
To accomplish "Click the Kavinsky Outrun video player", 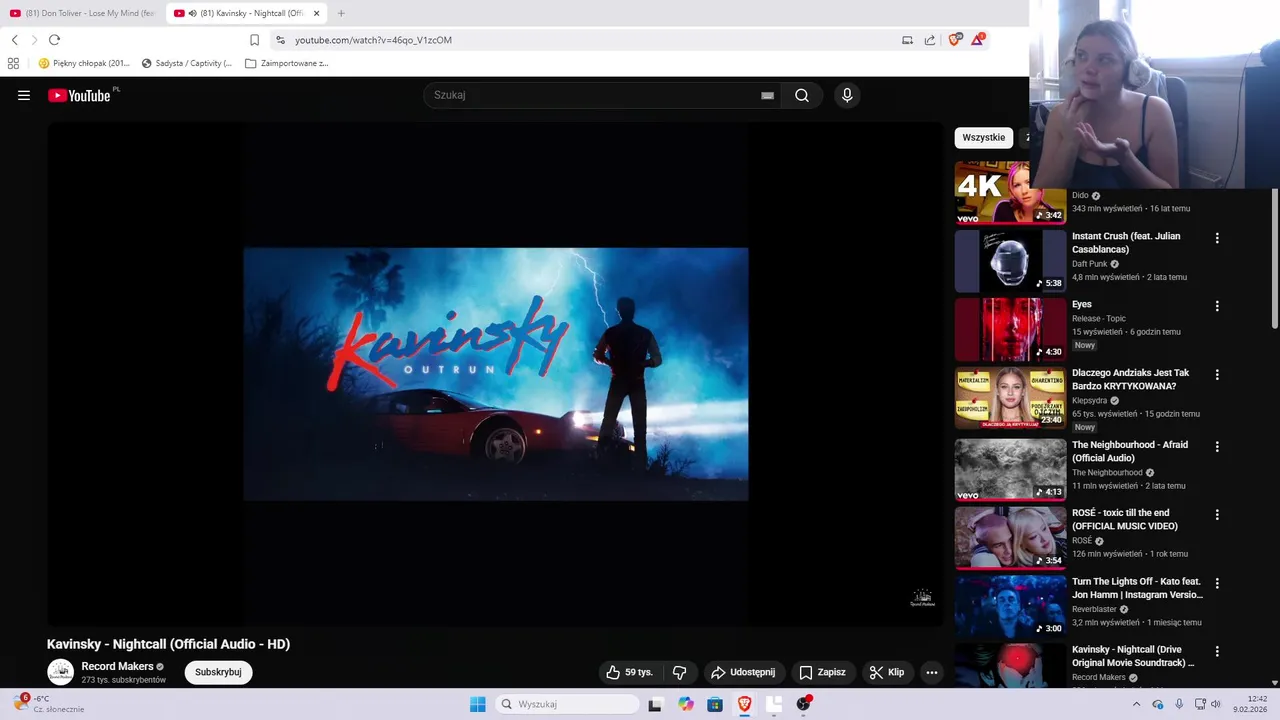I will (495, 374).
